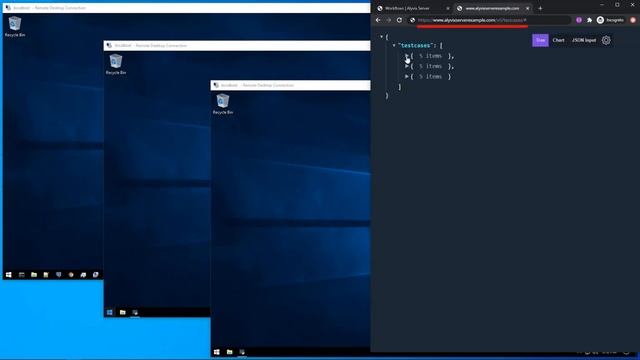640x360 pixels.
Task: Click the browser back arrow
Action: click(x=378, y=20)
